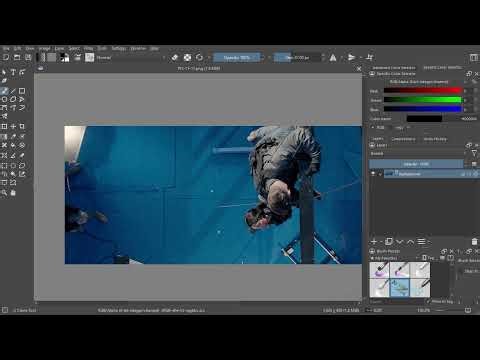Select the Dynamic Brush tool
Image resolution: width=480 pixels, height=360 pixels.
[x=22, y=108]
